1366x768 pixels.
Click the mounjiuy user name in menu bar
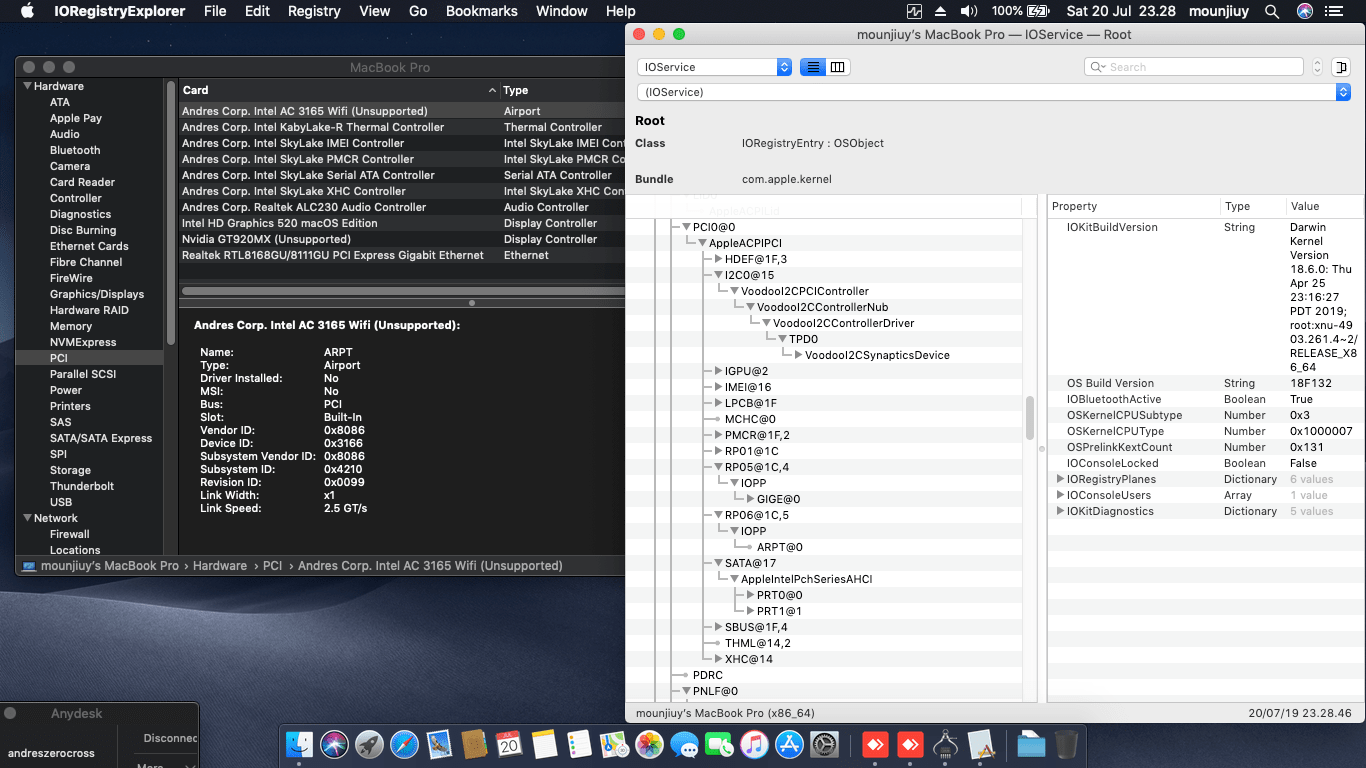pyautogui.click(x=1218, y=11)
